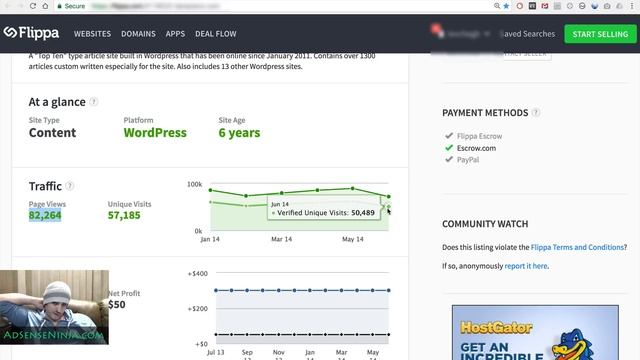Screen dimensions: 640x360
Task: Reload the page with browser refresh icon
Action: (33, 6)
